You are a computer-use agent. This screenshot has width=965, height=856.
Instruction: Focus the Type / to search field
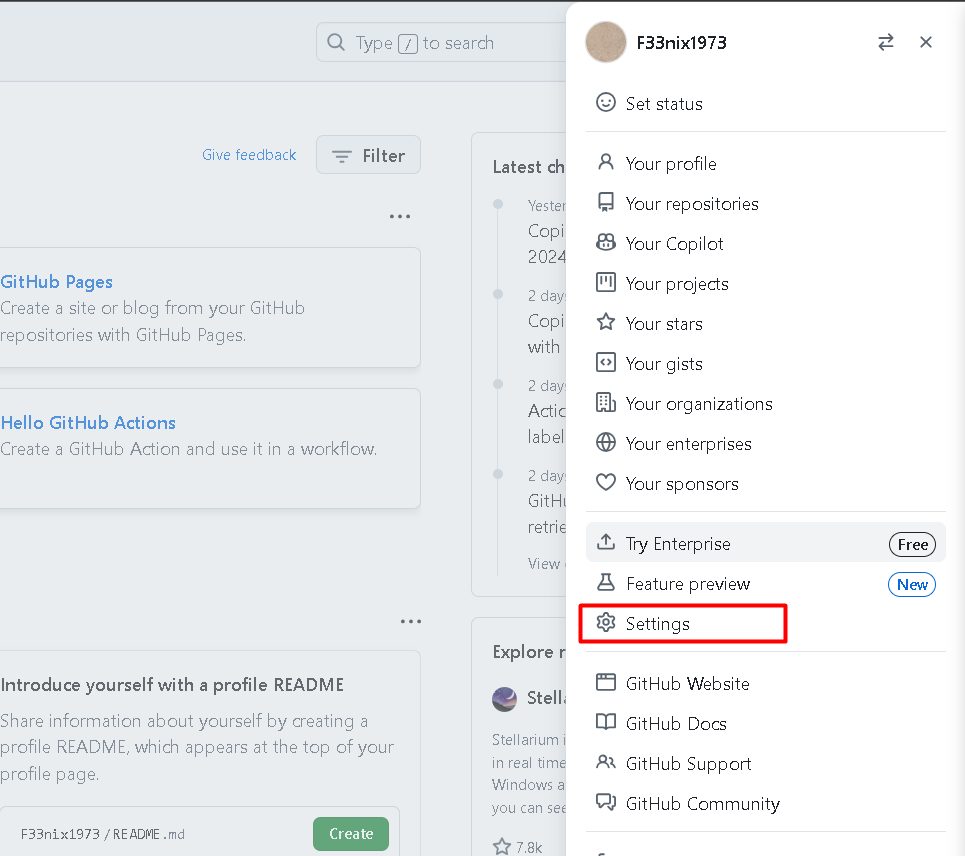(441, 42)
